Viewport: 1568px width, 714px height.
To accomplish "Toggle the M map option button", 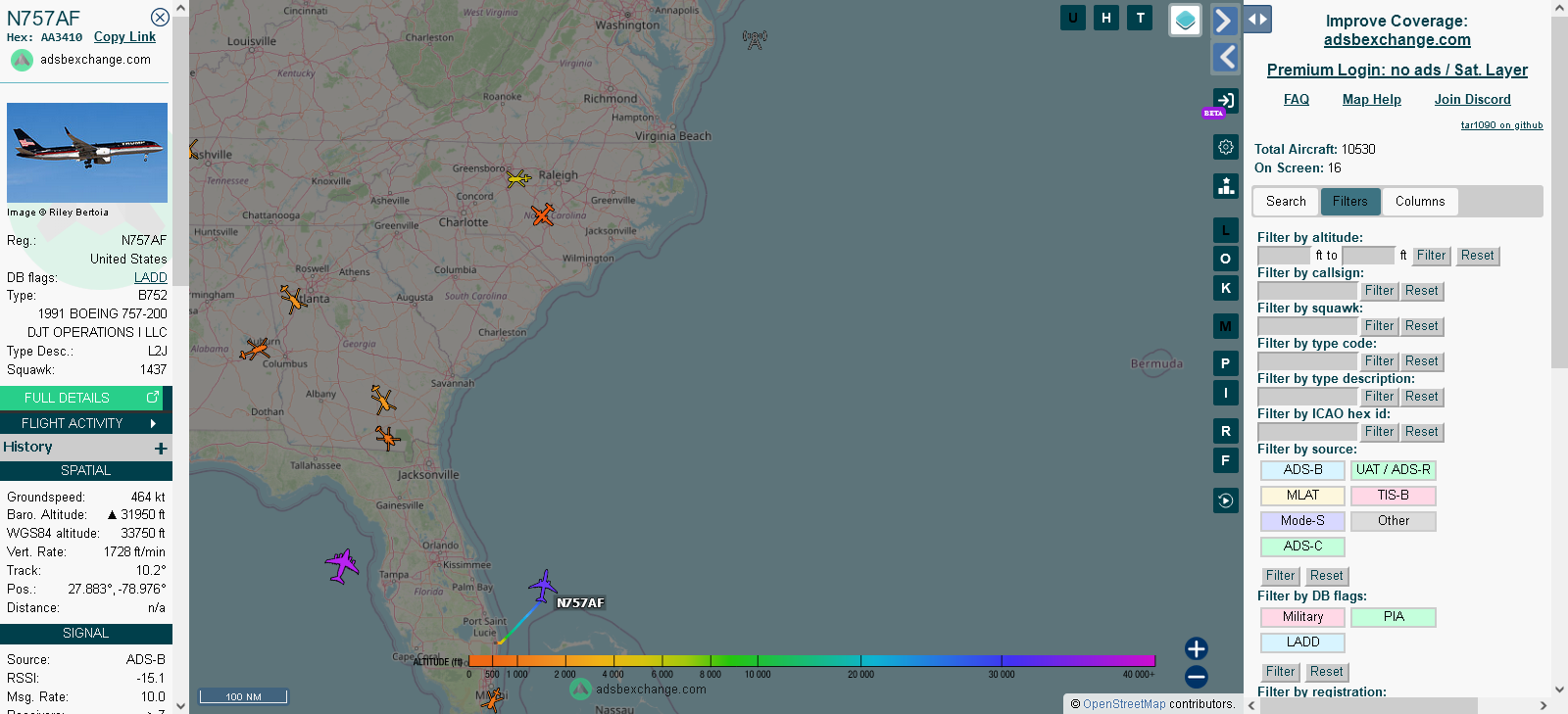I will point(1226,326).
